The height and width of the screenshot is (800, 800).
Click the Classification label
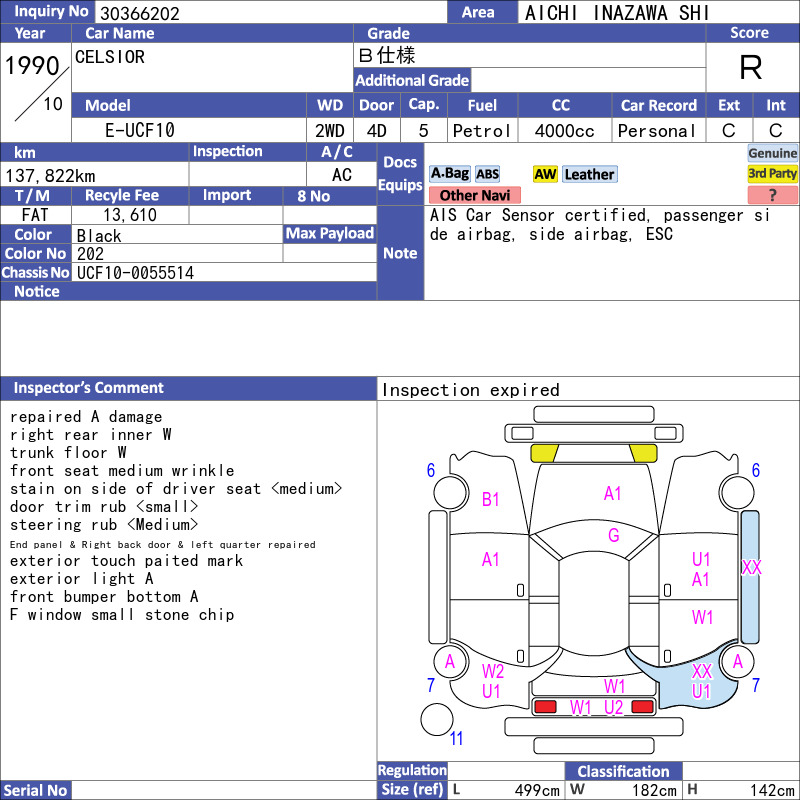[x=623, y=771]
